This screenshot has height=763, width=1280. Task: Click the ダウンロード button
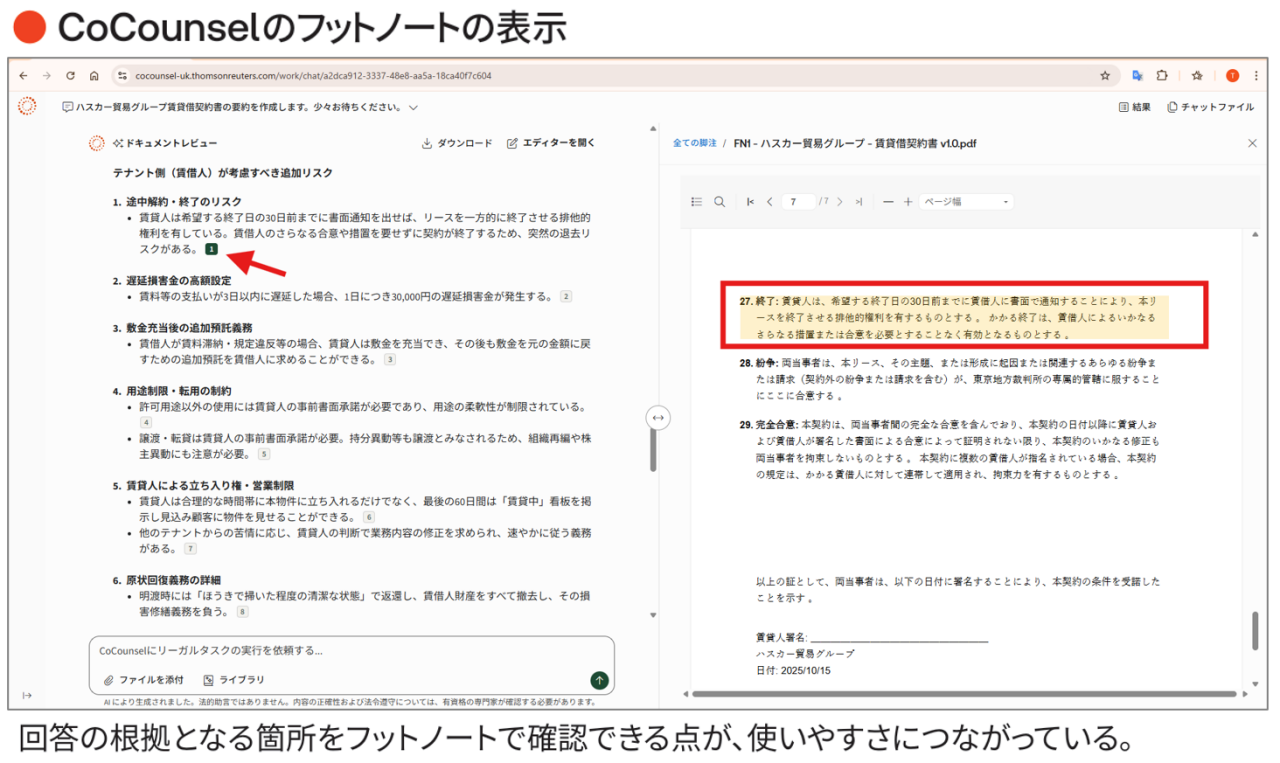click(457, 143)
